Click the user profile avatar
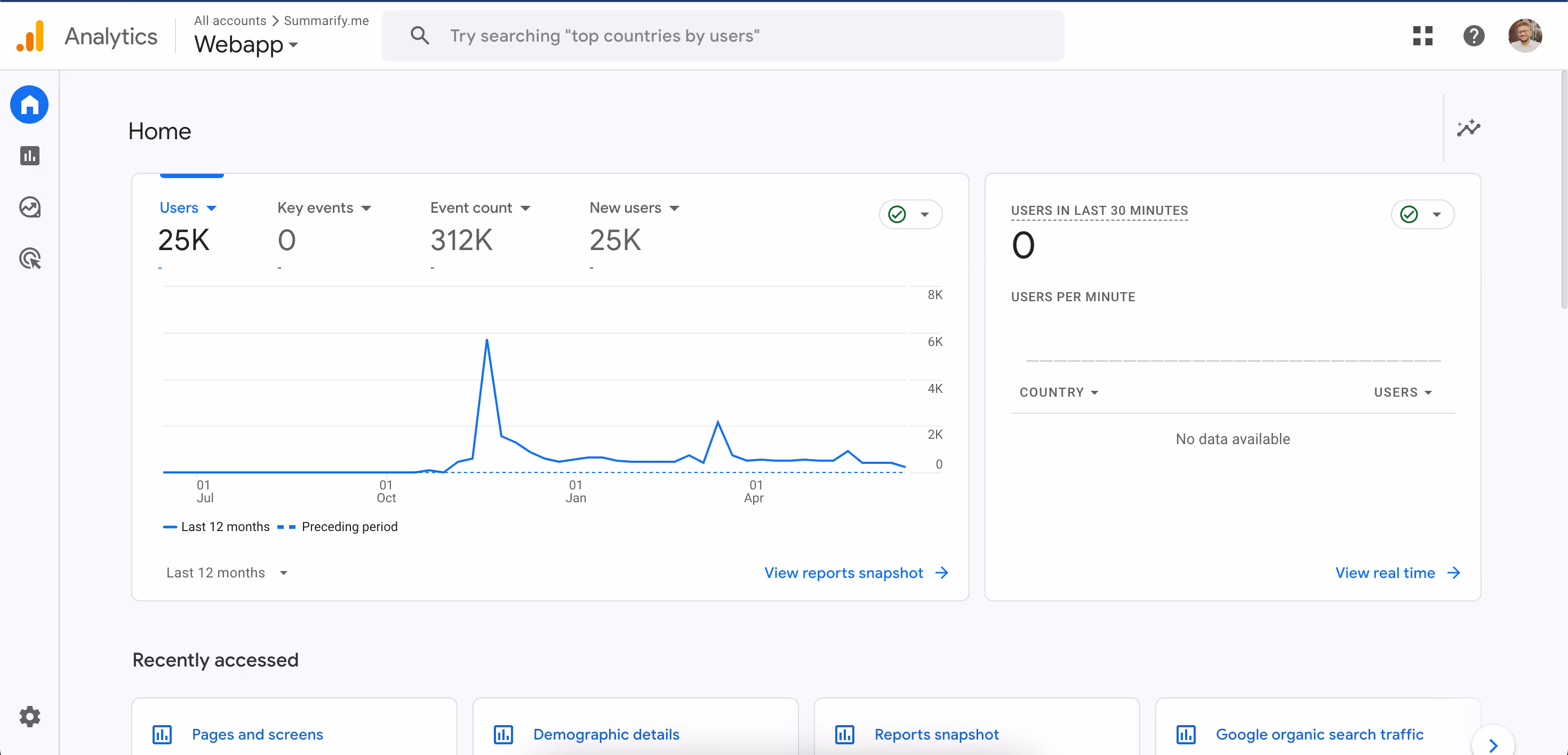1568x755 pixels. [x=1524, y=36]
